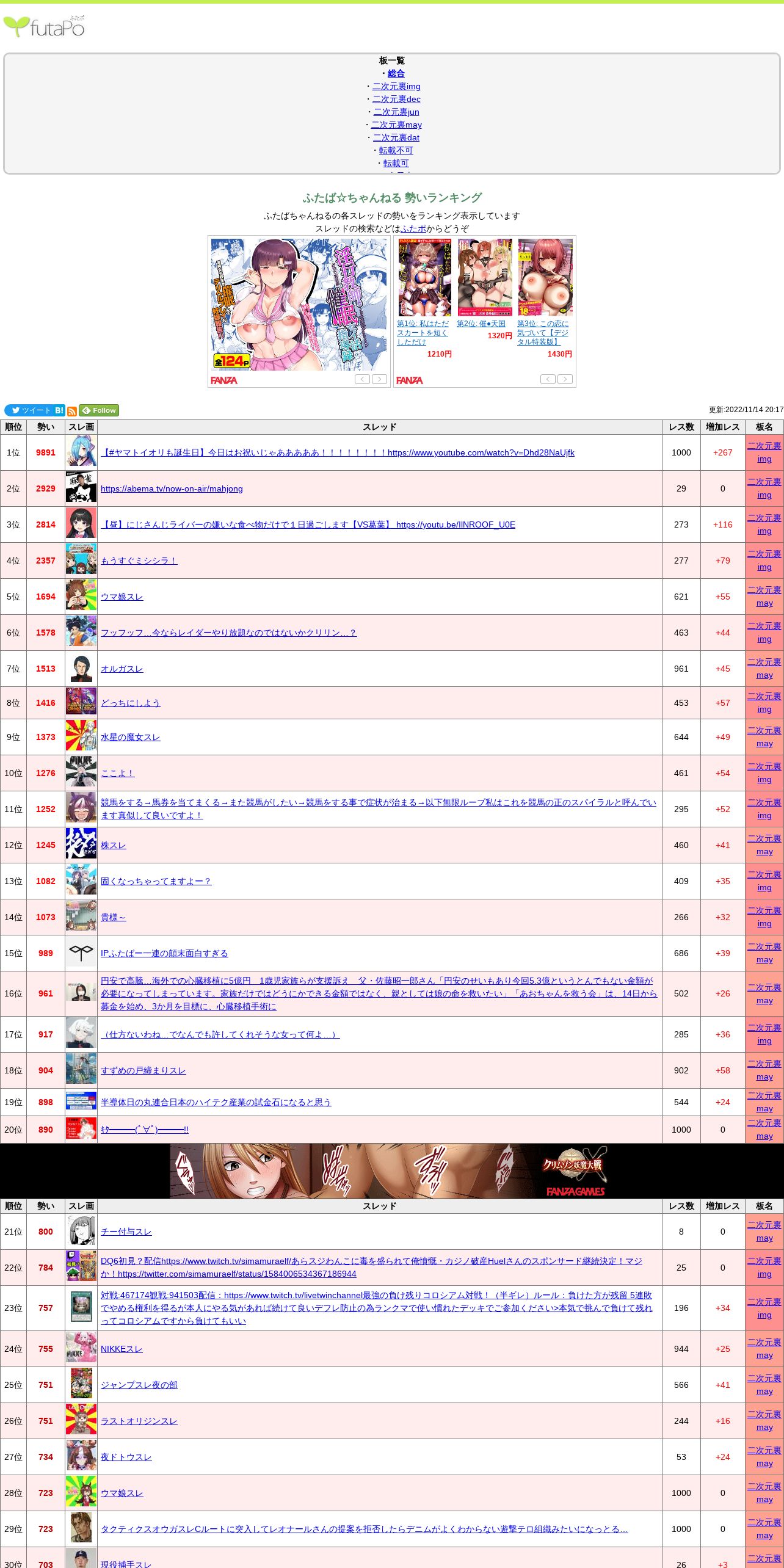Click the クリムゾン妖魔大戦 banner ad

coord(392,1171)
